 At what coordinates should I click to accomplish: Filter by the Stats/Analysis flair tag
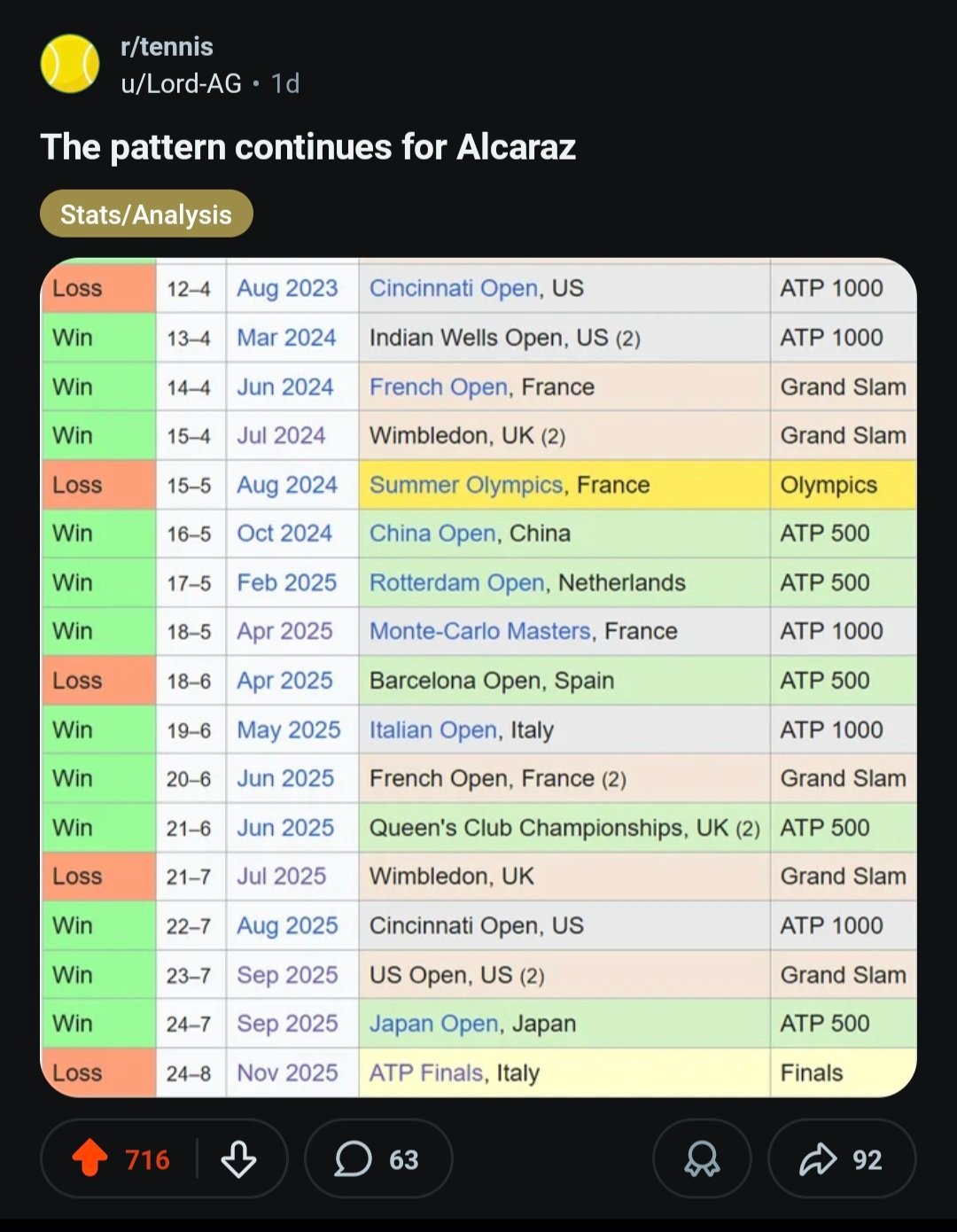(x=146, y=214)
